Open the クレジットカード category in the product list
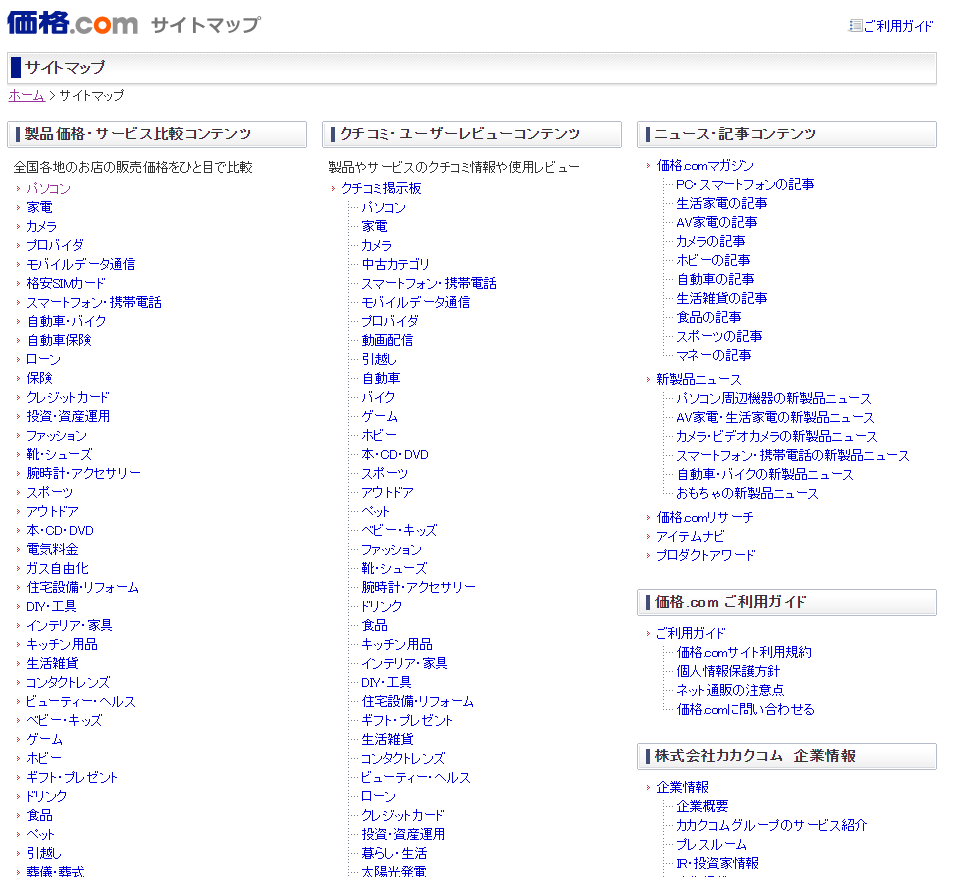The height and width of the screenshot is (877, 963). [68, 397]
